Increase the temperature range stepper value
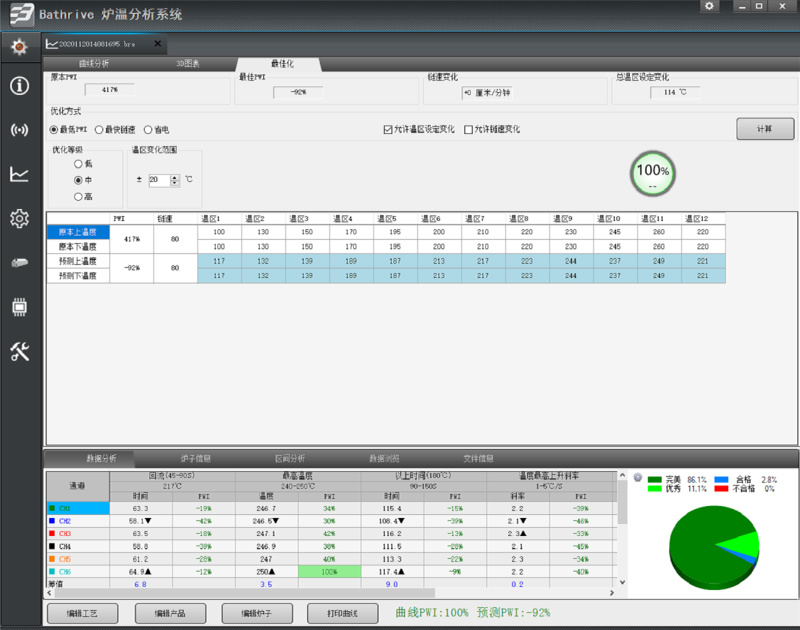 175,177
